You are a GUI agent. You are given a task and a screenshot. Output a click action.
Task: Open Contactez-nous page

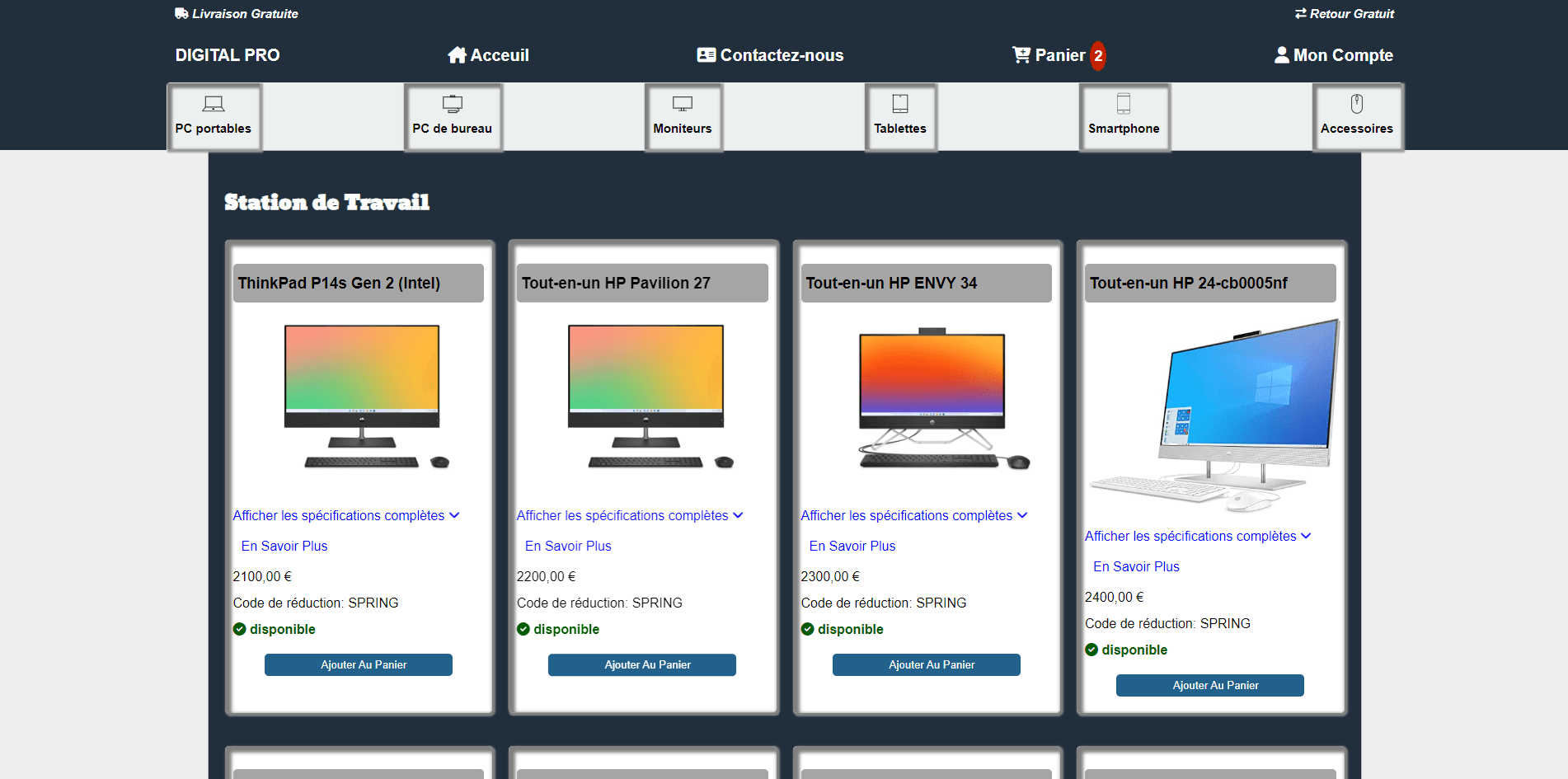coord(770,55)
